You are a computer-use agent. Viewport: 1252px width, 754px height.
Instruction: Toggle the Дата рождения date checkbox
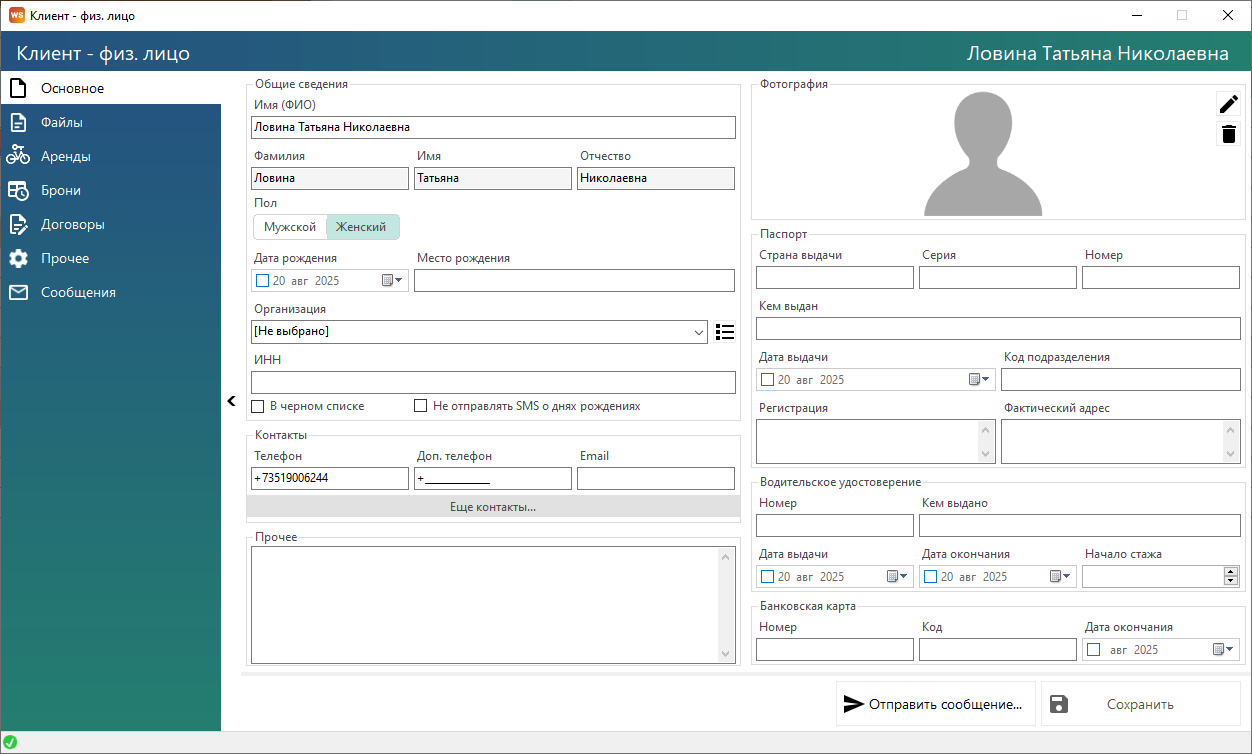(x=263, y=281)
